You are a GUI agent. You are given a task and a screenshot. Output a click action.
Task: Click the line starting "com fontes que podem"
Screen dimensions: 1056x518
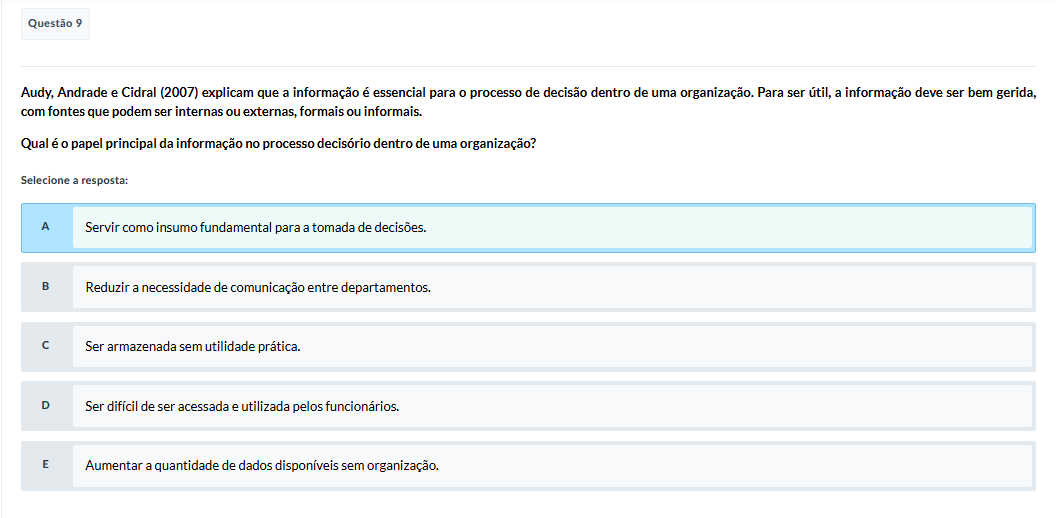[x=221, y=111]
